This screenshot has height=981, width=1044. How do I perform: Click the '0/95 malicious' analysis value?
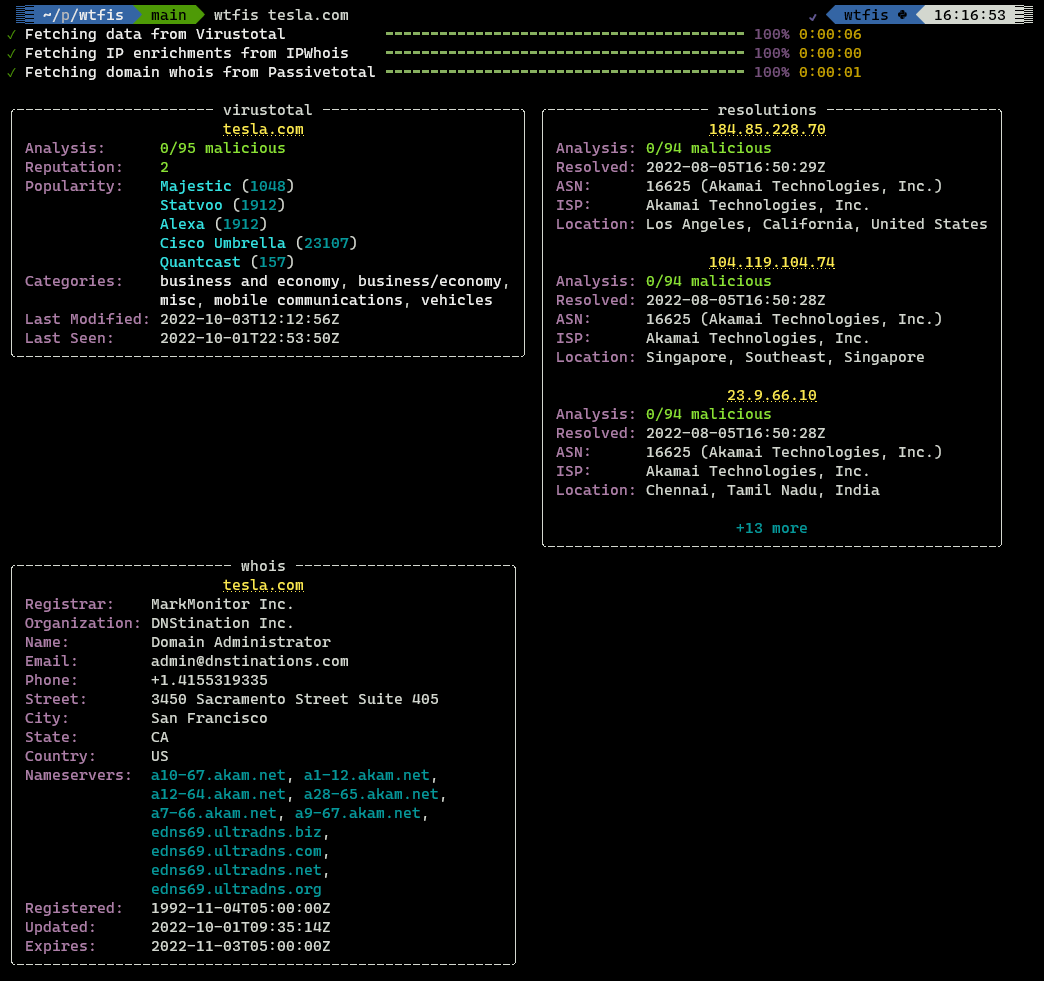(x=222, y=149)
